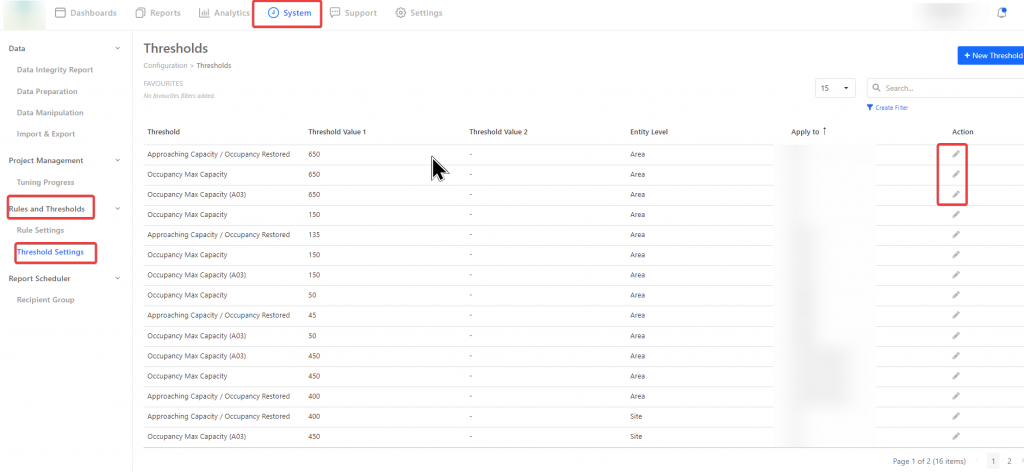Go to page 2 of results

click(1009, 461)
